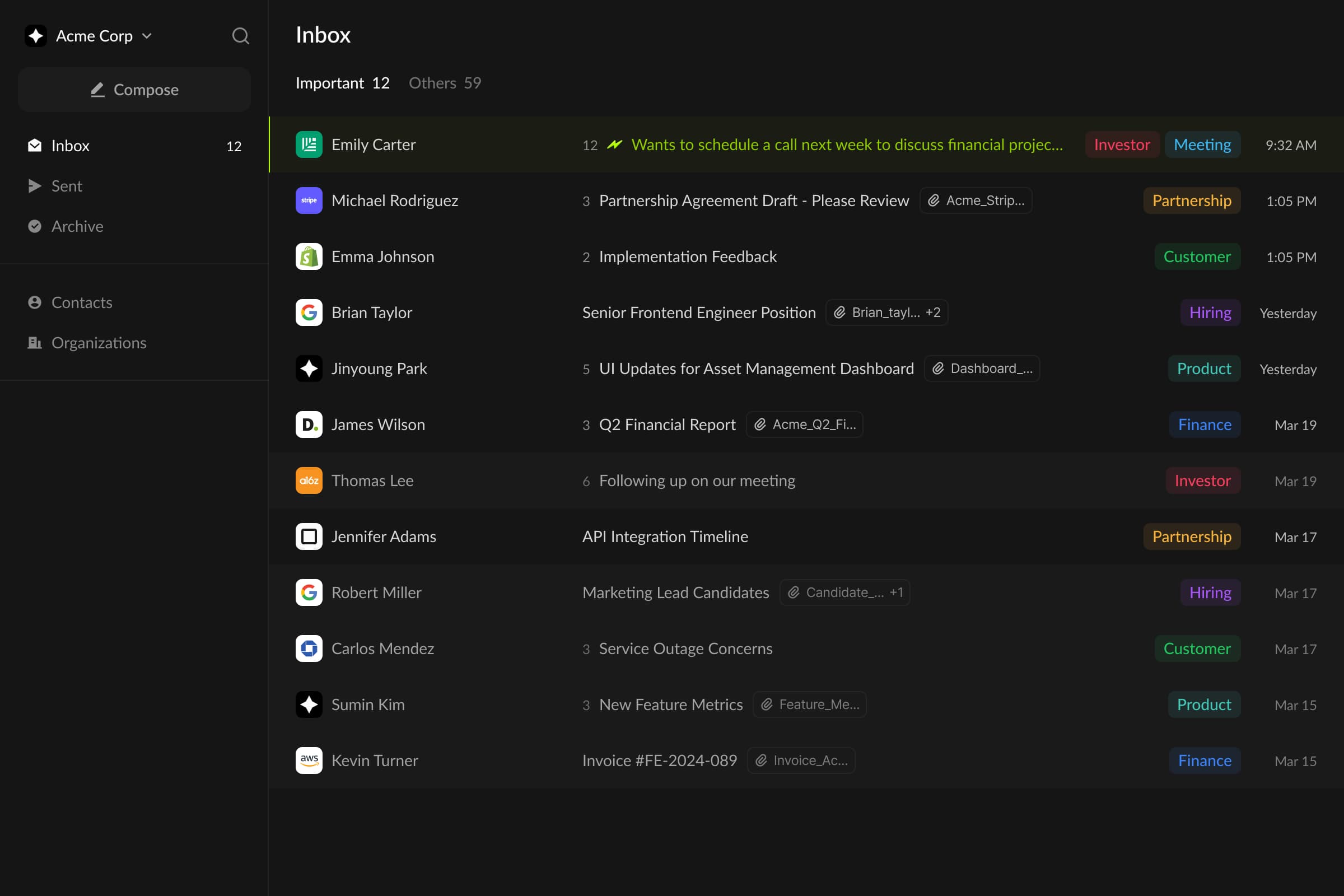The height and width of the screenshot is (896, 1344).
Task: Open the Acme_Strip... attachment chip
Action: click(976, 200)
